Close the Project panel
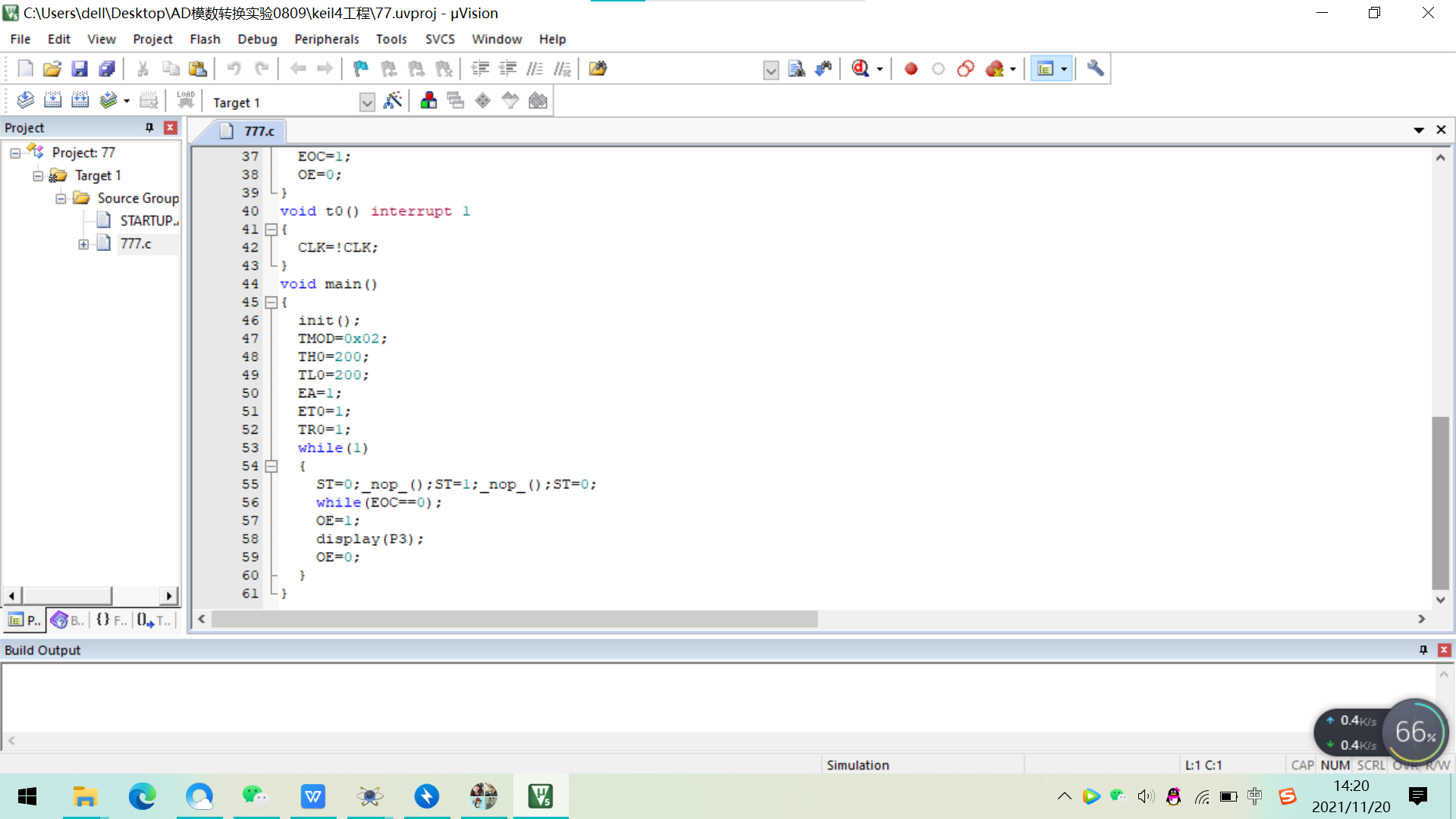Screen dimensions: 1456x819 (171, 127)
